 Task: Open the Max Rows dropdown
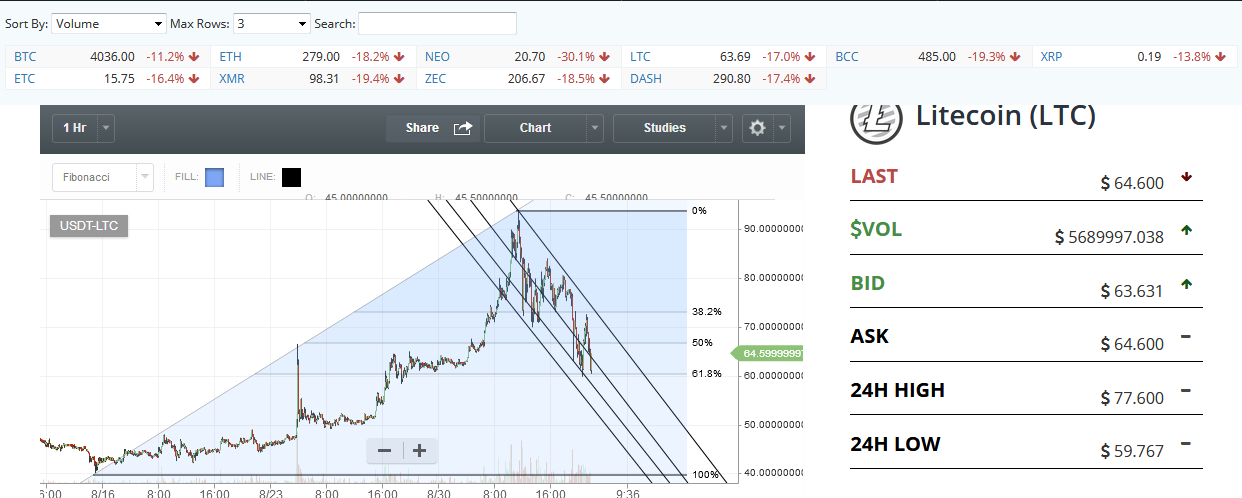click(272, 23)
